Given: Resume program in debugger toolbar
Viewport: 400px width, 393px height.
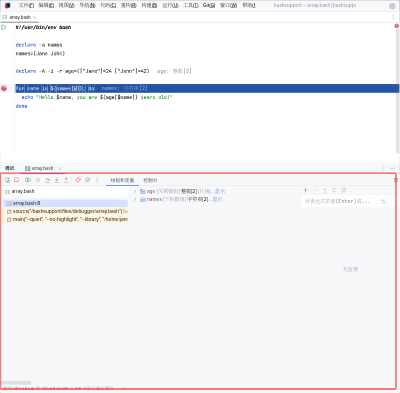Looking at the screenshot, I should [28, 180].
